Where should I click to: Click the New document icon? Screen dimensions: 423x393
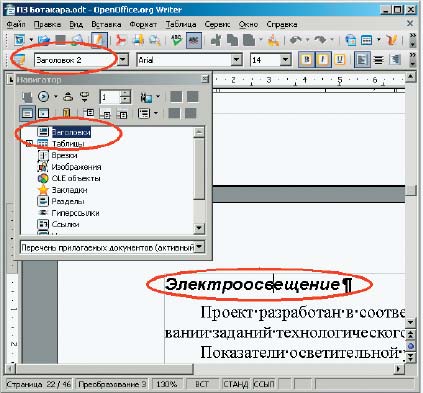[20, 40]
